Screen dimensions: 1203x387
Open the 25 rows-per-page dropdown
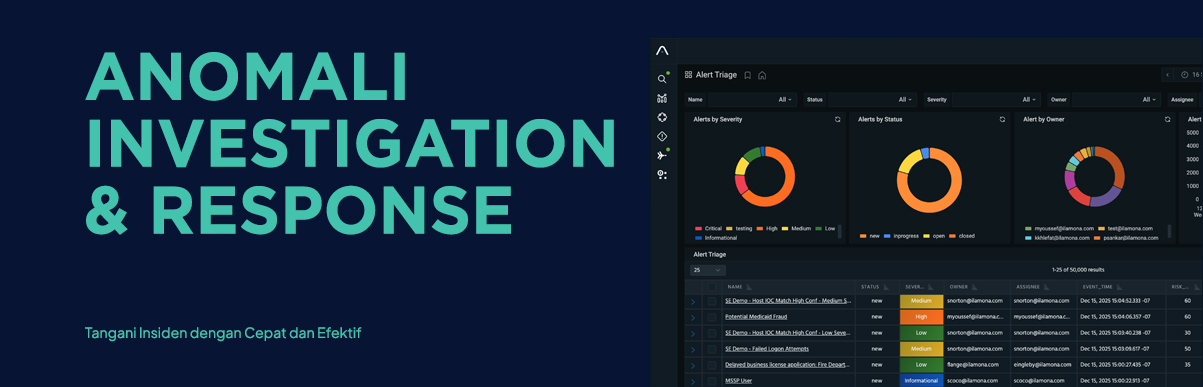click(x=708, y=270)
